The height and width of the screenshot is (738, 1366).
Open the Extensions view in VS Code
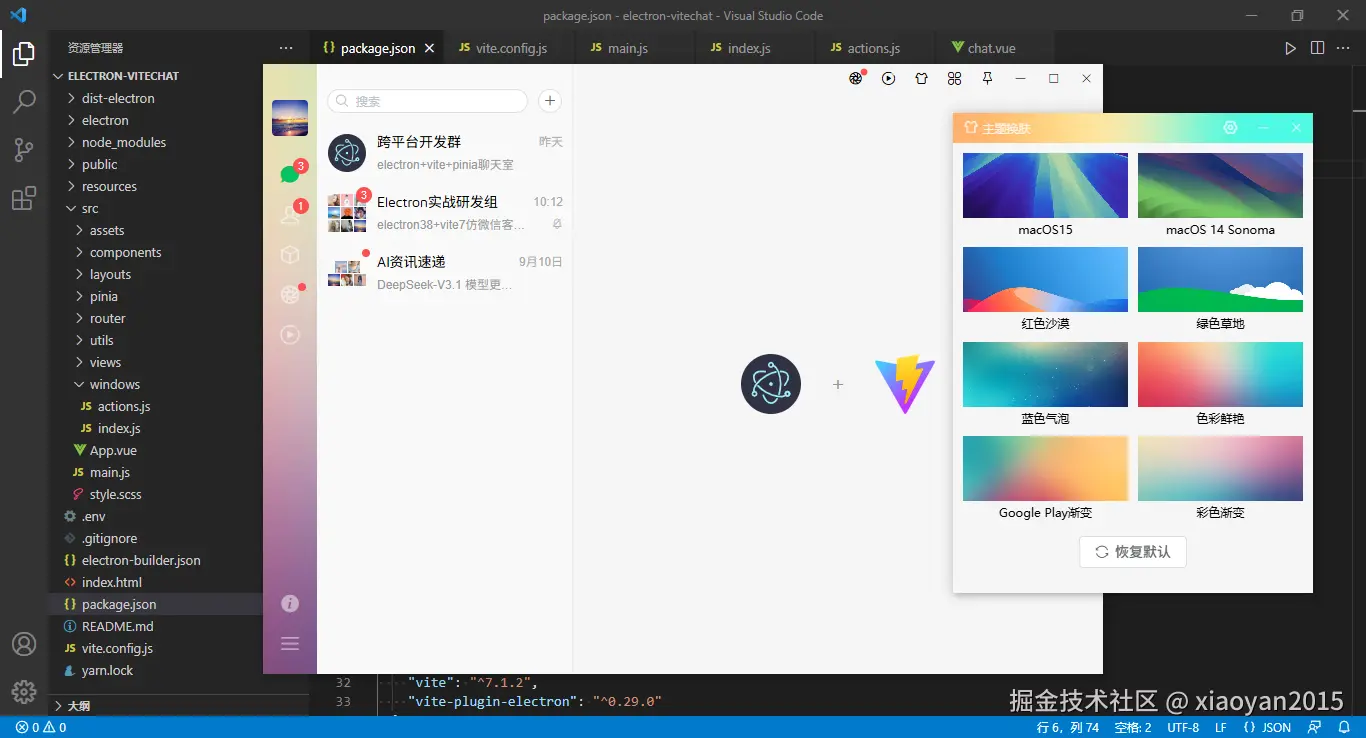click(x=24, y=198)
